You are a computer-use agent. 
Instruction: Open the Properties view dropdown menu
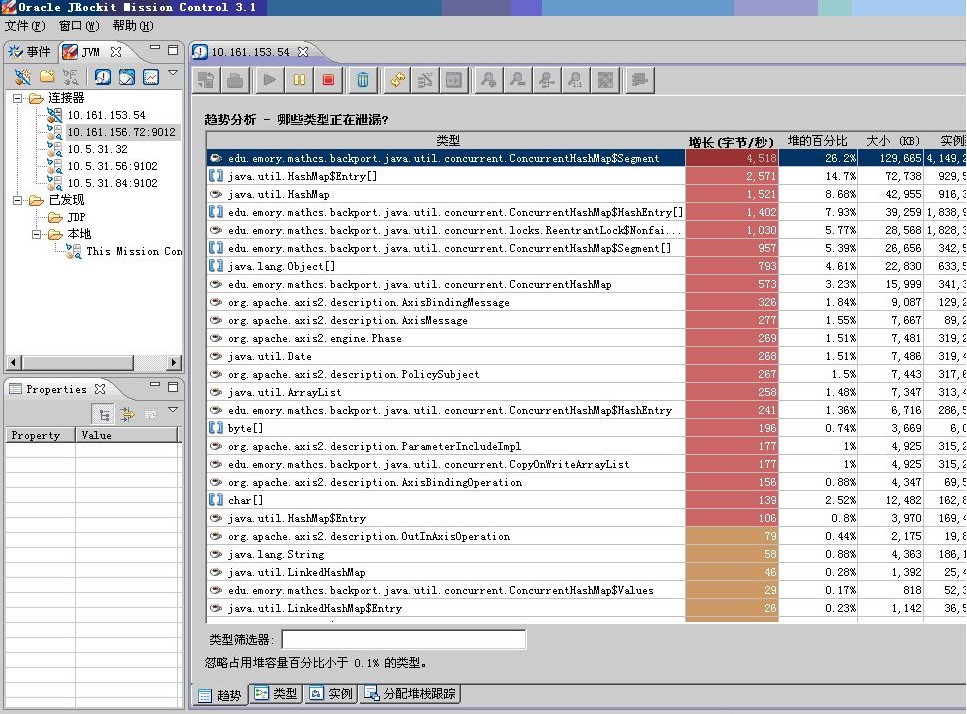(x=173, y=409)
